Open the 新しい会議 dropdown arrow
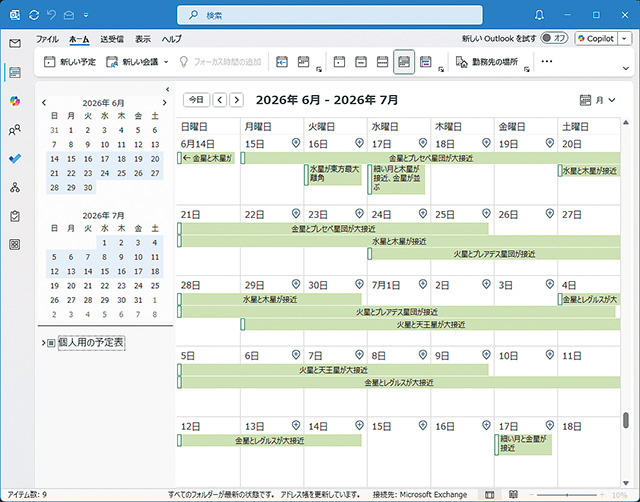The width and height of the screenshot is (640, 502). [x=165, y=62]
